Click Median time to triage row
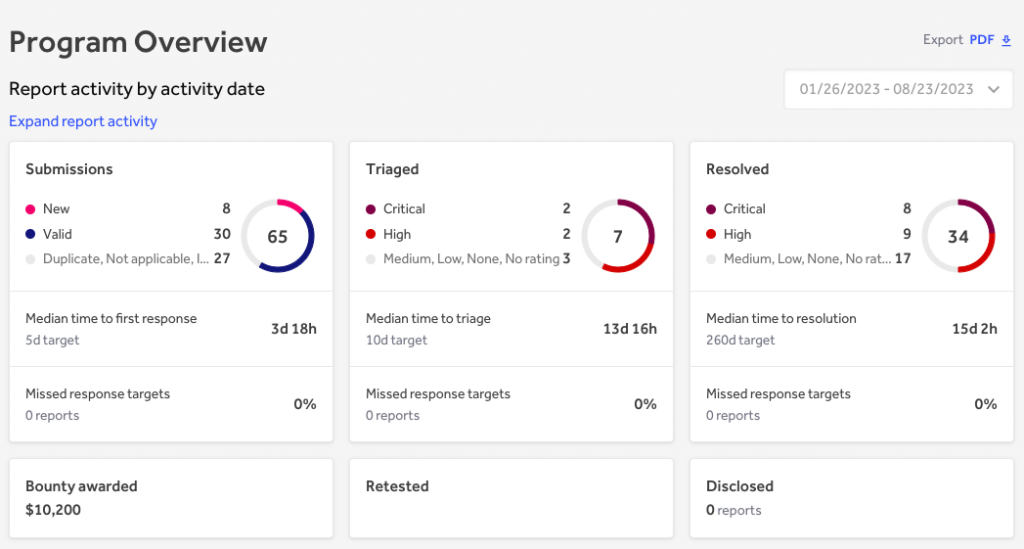 click(x=511, y=328)
